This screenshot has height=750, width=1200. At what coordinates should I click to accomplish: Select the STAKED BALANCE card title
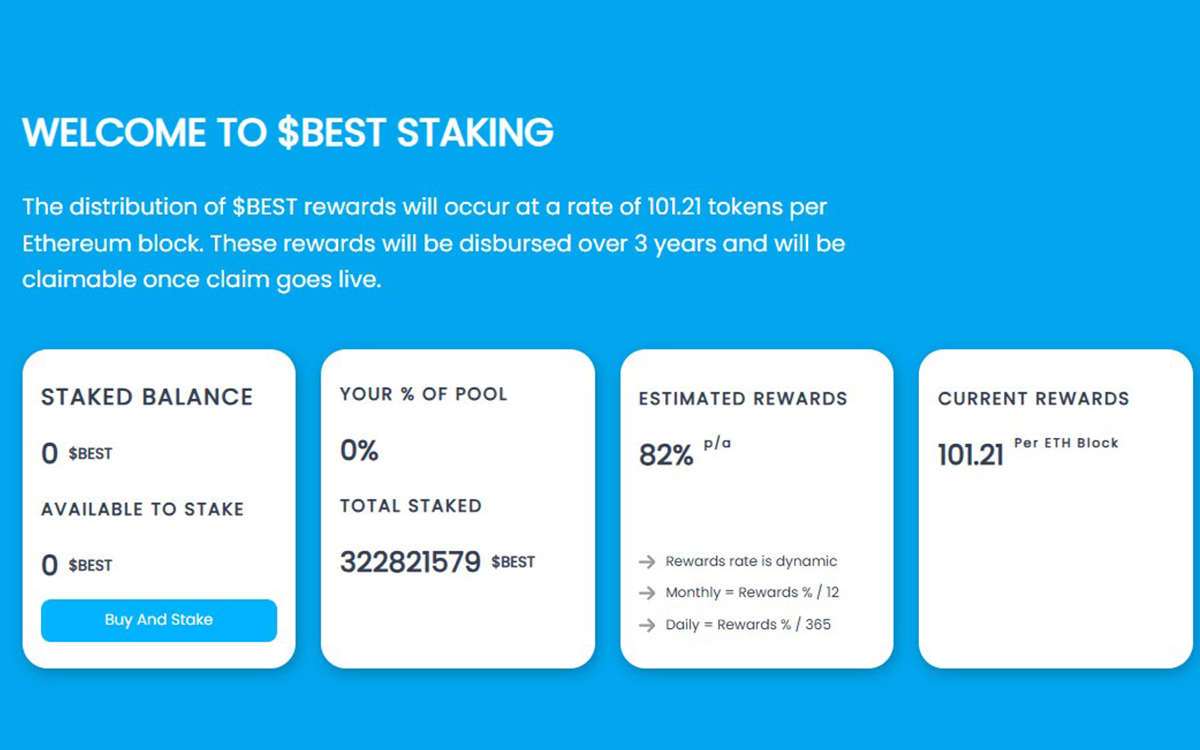[146, 397]
